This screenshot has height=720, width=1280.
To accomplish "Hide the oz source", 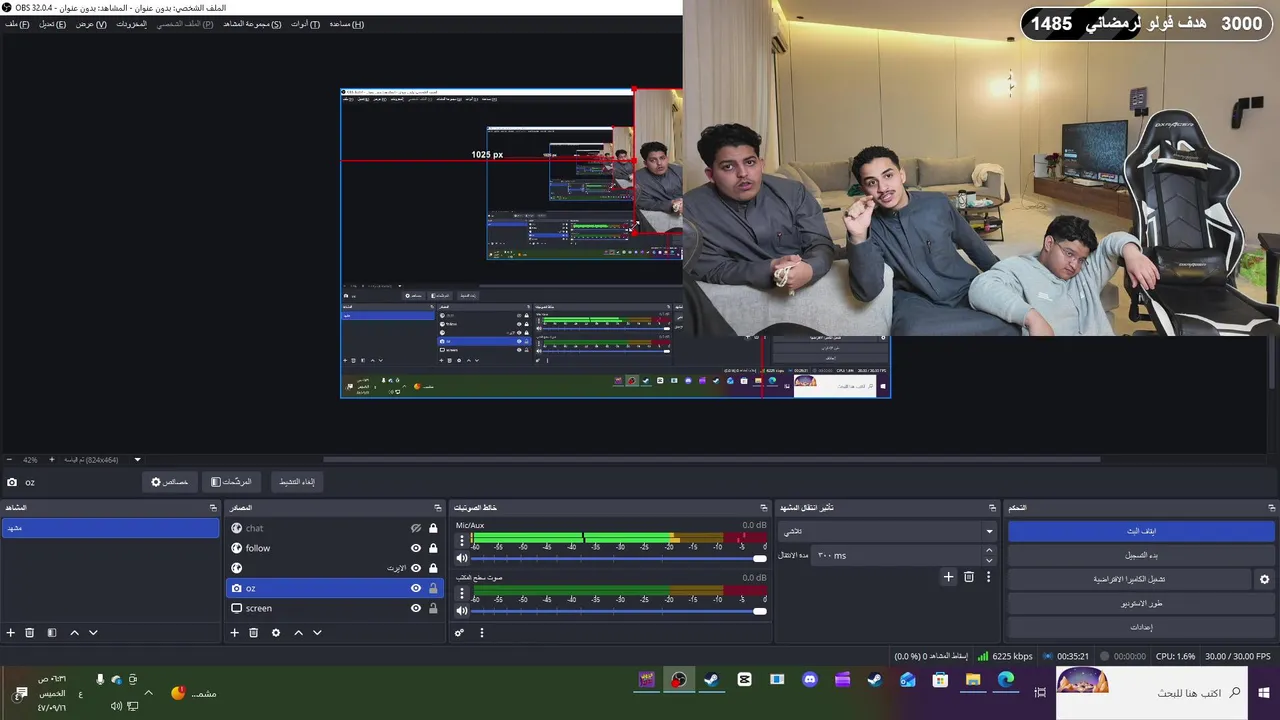I will pyautogui.click(x=416, y=588).
